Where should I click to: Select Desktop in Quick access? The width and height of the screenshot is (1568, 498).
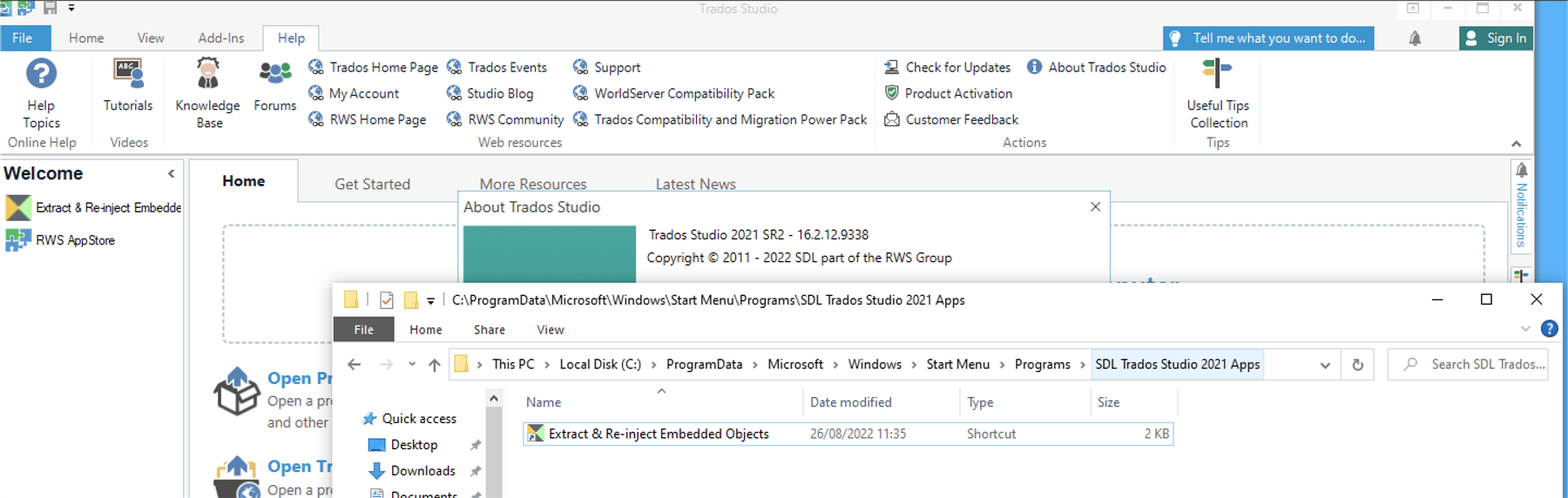[x=414, y=445]
